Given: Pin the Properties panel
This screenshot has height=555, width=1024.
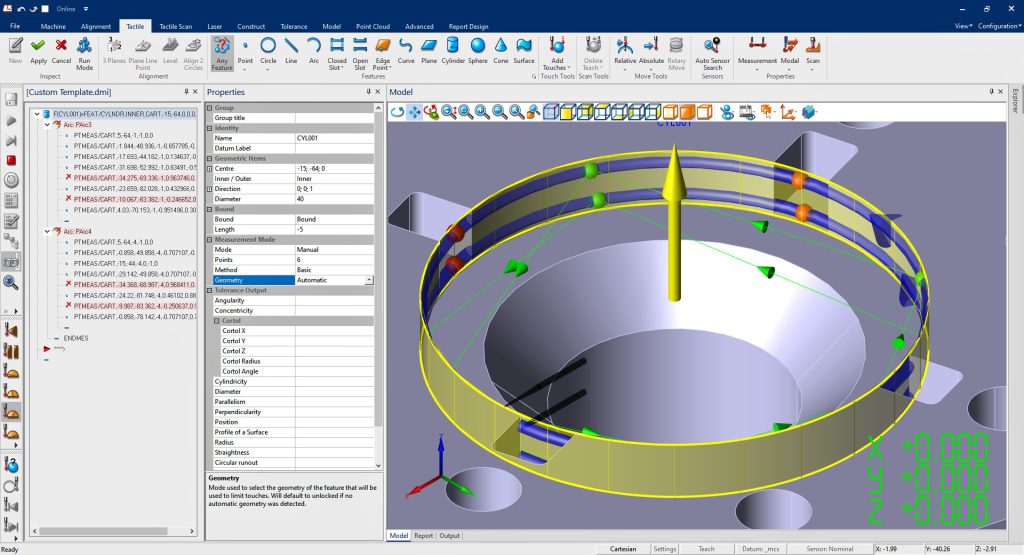Looking at the screenshot, I should click(x=367, y=92).
